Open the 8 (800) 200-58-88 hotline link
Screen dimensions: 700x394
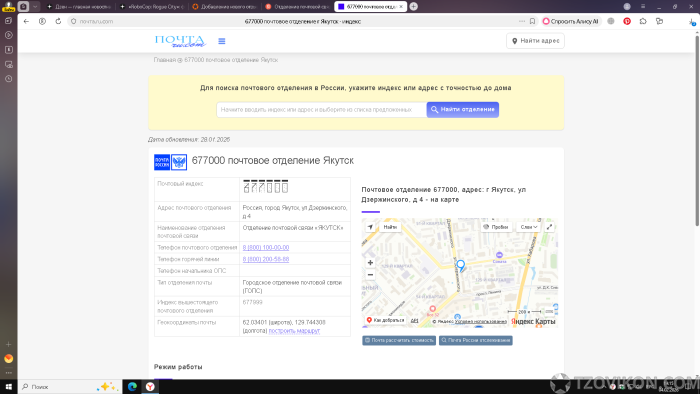click(266, 259)
